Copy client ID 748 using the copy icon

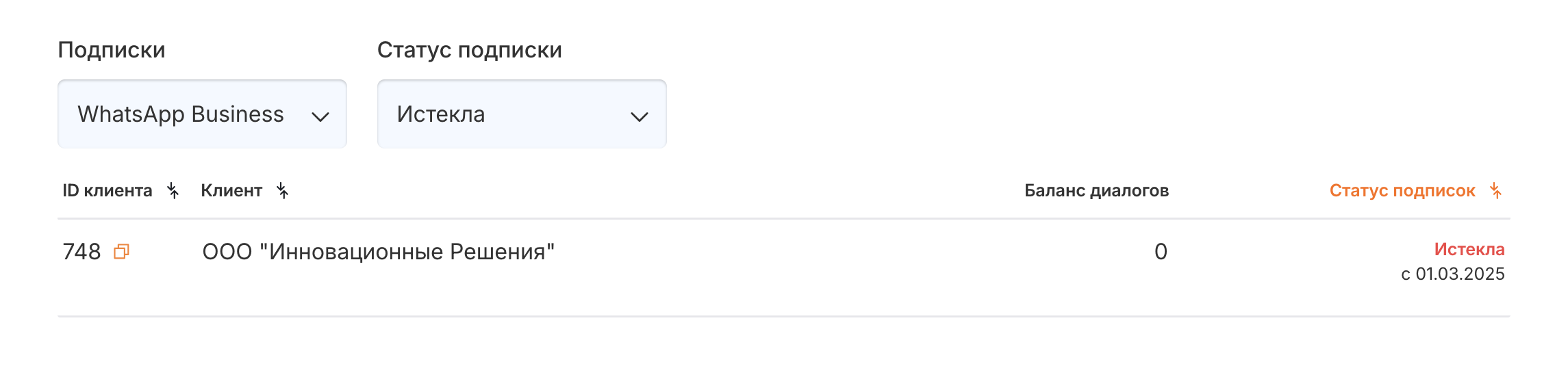pyautogui.click(x=121, y=252)
